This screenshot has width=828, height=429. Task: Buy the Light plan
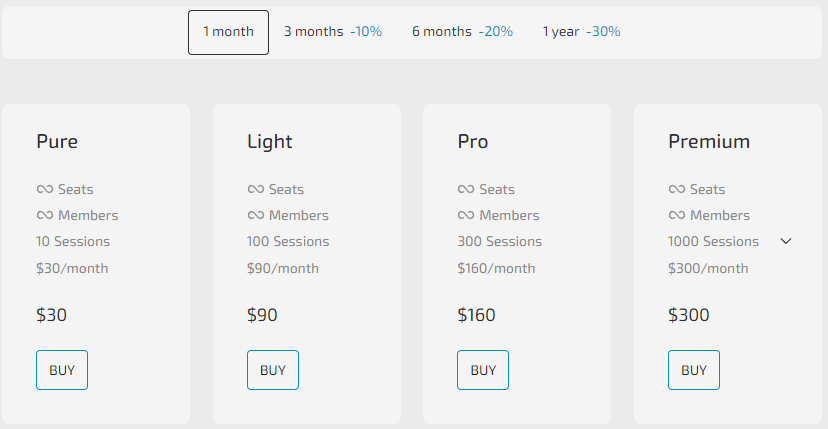click(x=273, y=370)
